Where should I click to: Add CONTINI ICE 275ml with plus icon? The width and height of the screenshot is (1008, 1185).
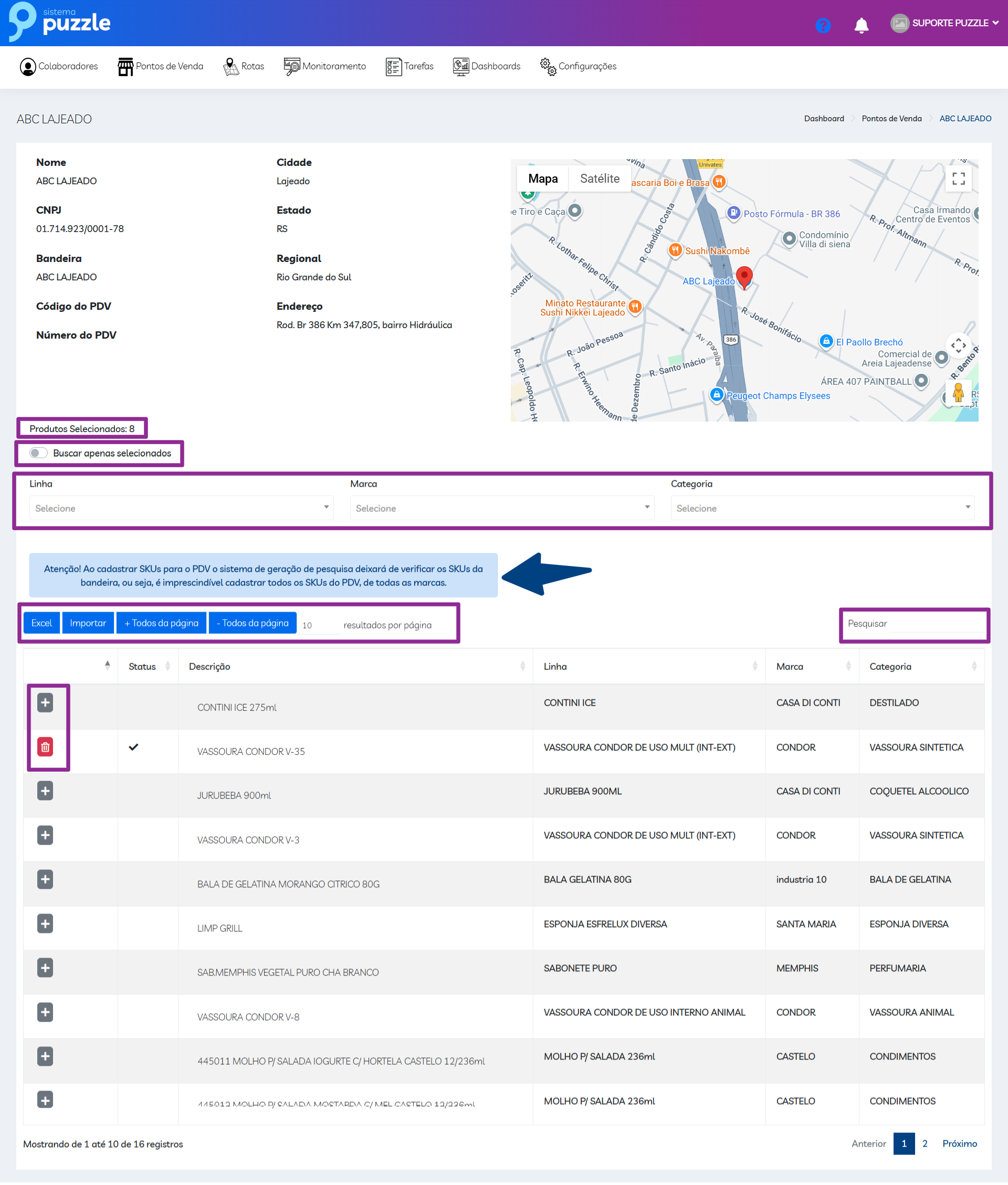click(45, 702)
